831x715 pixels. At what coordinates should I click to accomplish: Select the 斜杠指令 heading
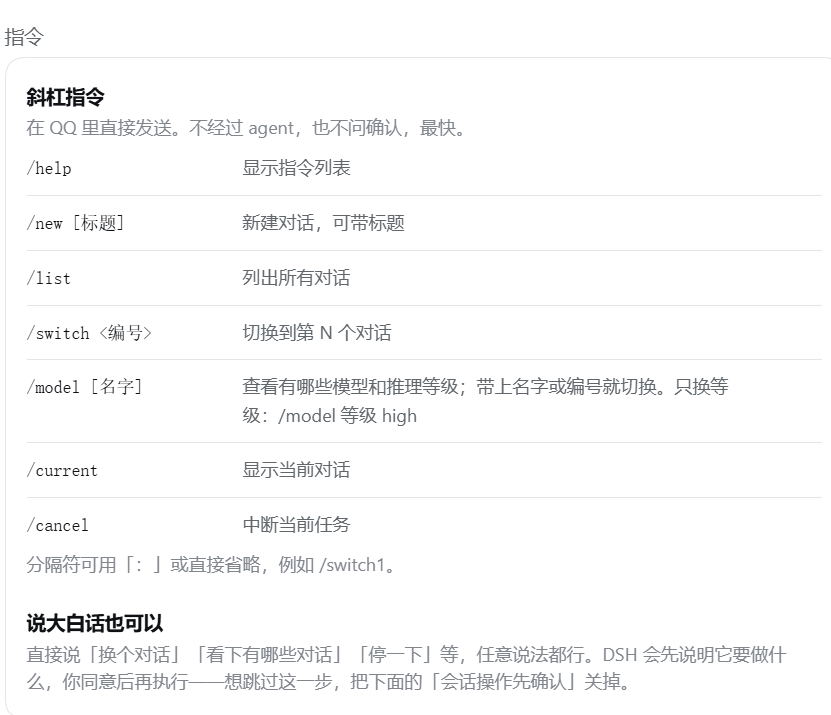click(65, 97)
